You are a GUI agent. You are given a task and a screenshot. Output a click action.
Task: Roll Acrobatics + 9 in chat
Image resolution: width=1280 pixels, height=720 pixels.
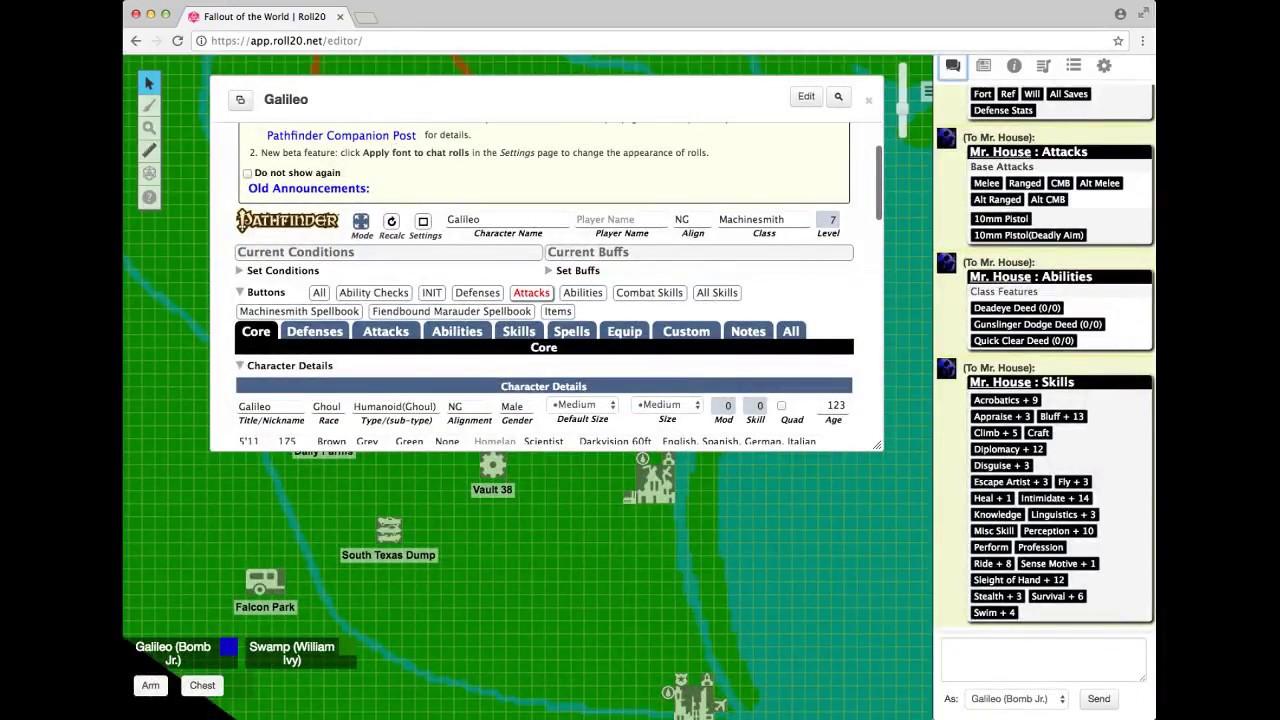coord(1006,400)
